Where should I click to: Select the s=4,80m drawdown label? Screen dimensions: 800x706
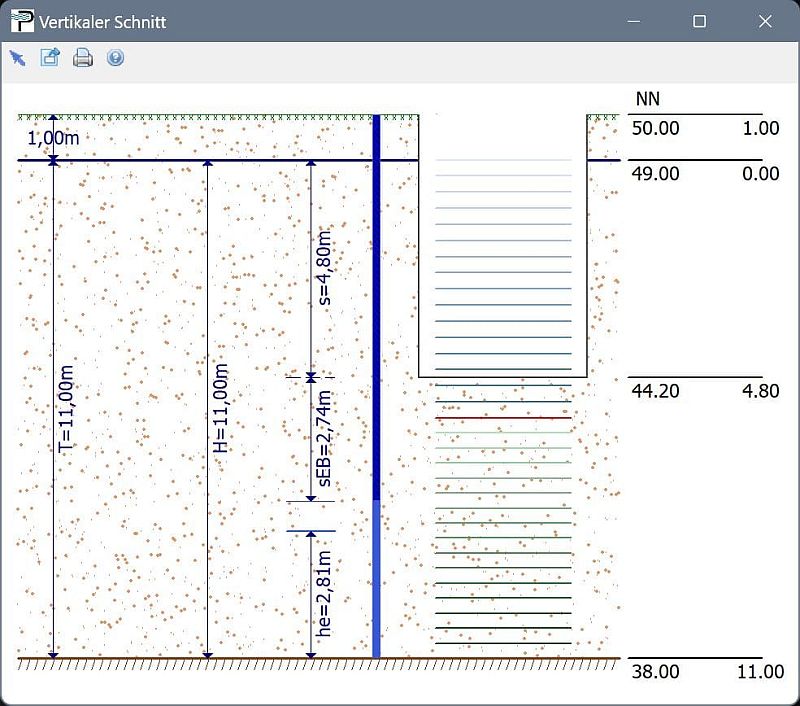click(x=324, y=266)
